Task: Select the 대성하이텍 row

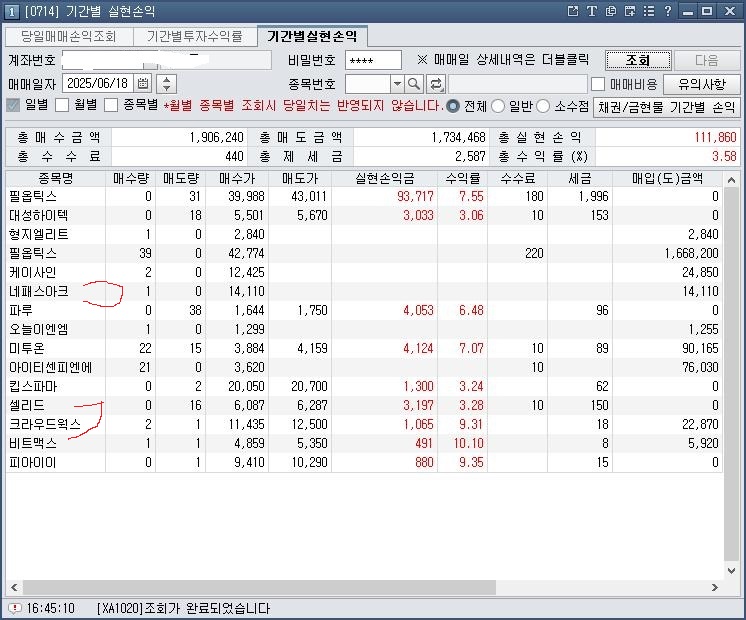Action: [364, 215]
